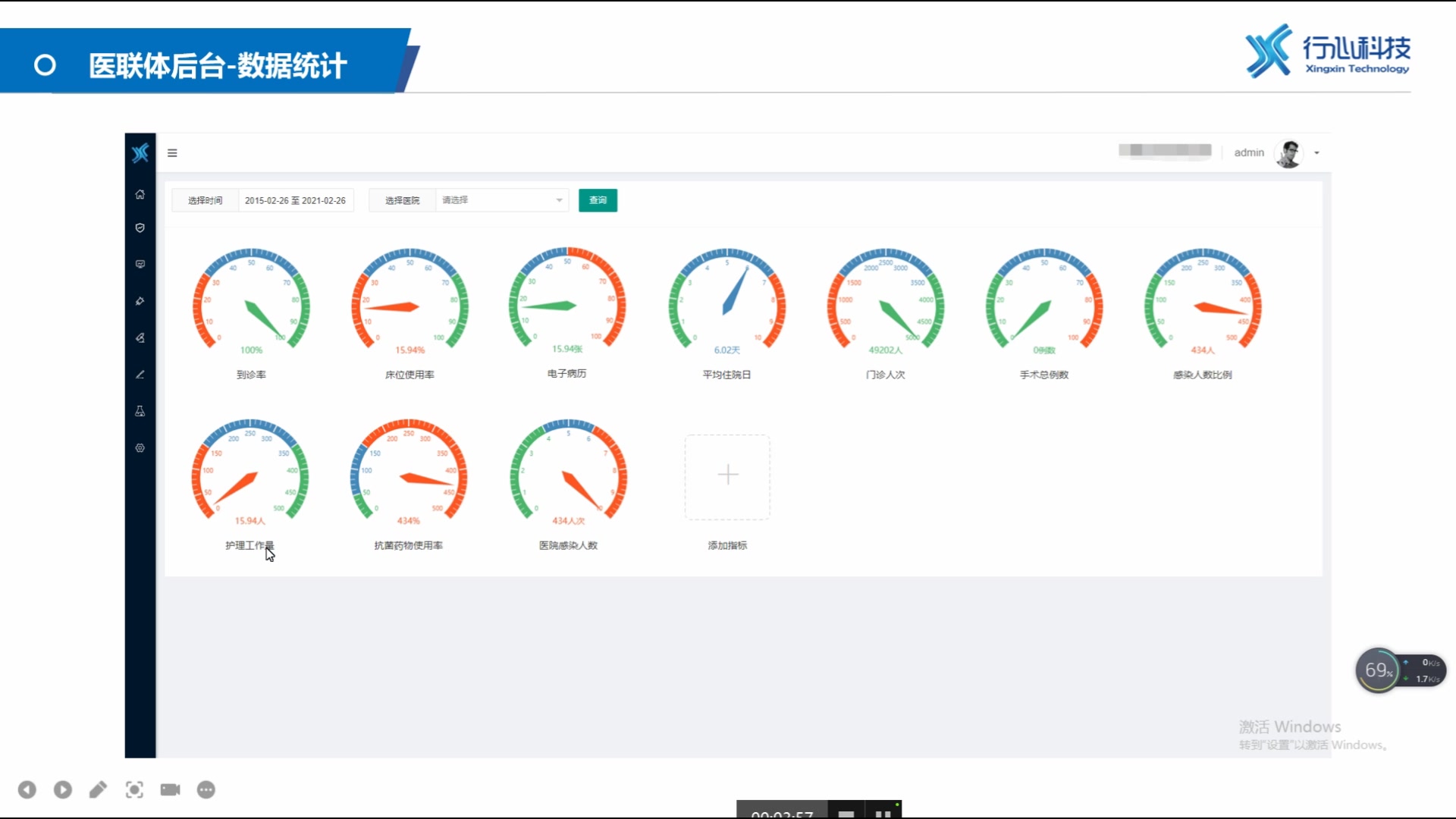The height and width of the screenshot is (819, 1456).
Task: Open the date range field 2015-02-26 至 2021-02-26
Action: tap(295, 200)
